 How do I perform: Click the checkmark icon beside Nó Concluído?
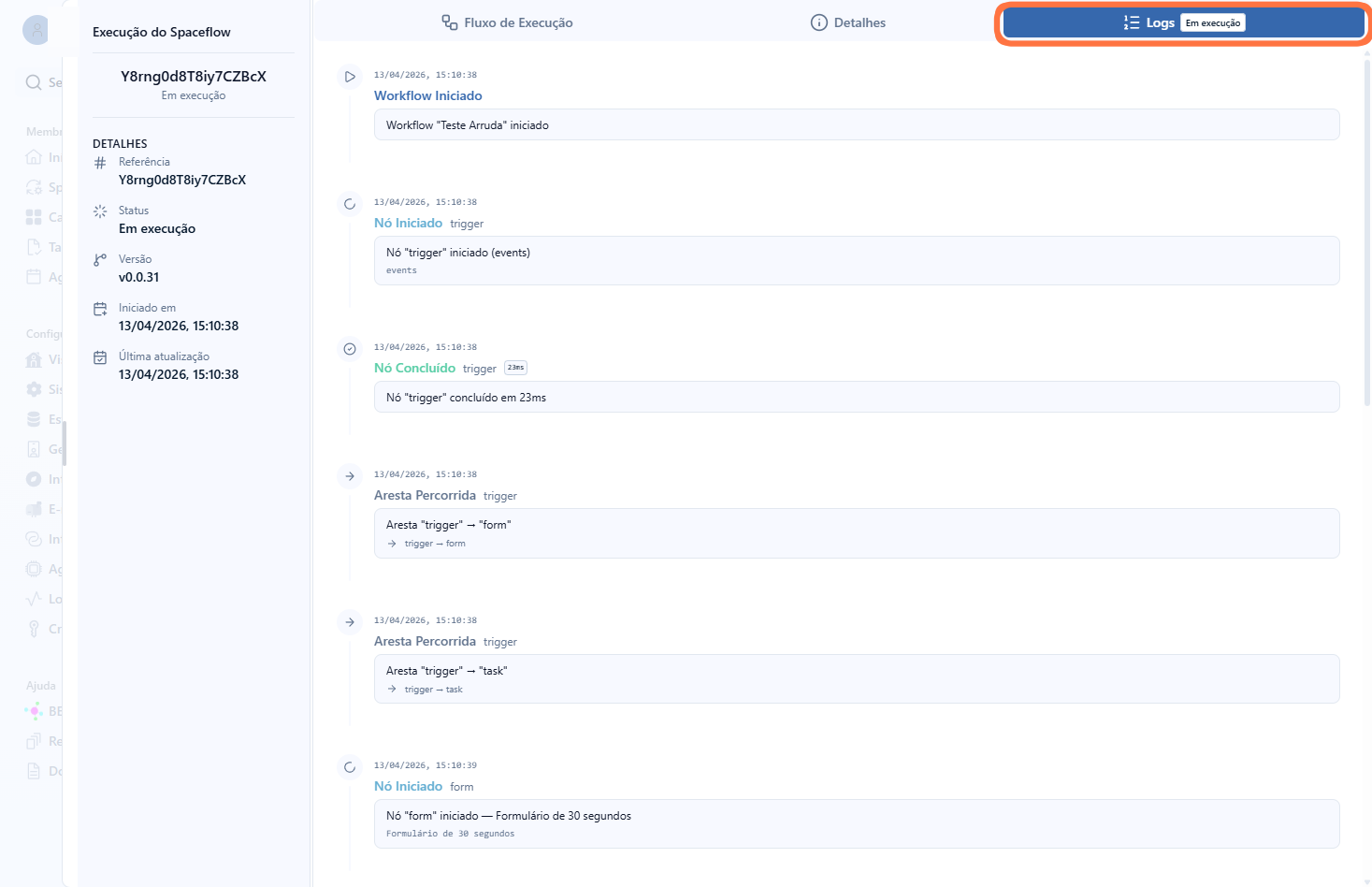pyautogui.click(x=350, y=349)
